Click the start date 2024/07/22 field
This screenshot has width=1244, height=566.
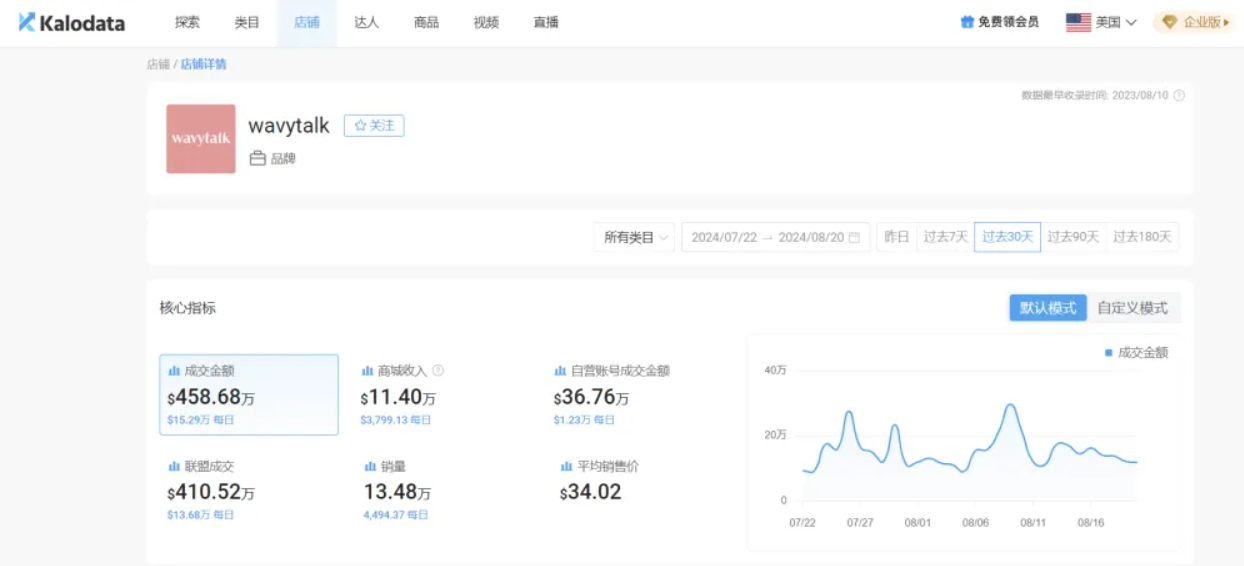pyautogui.click(x=724, y=238)
